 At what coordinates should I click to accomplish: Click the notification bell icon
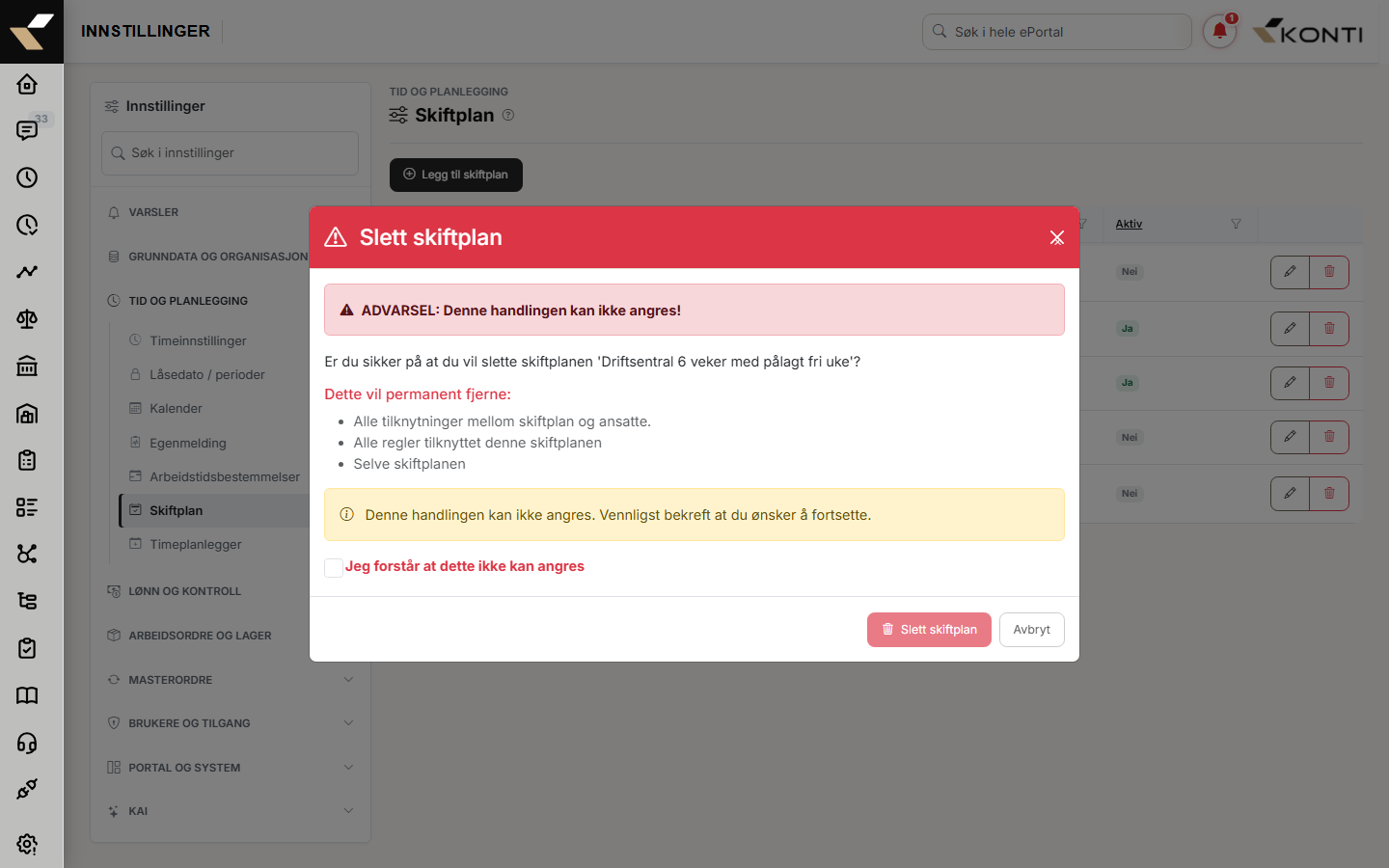point(1219,32)
